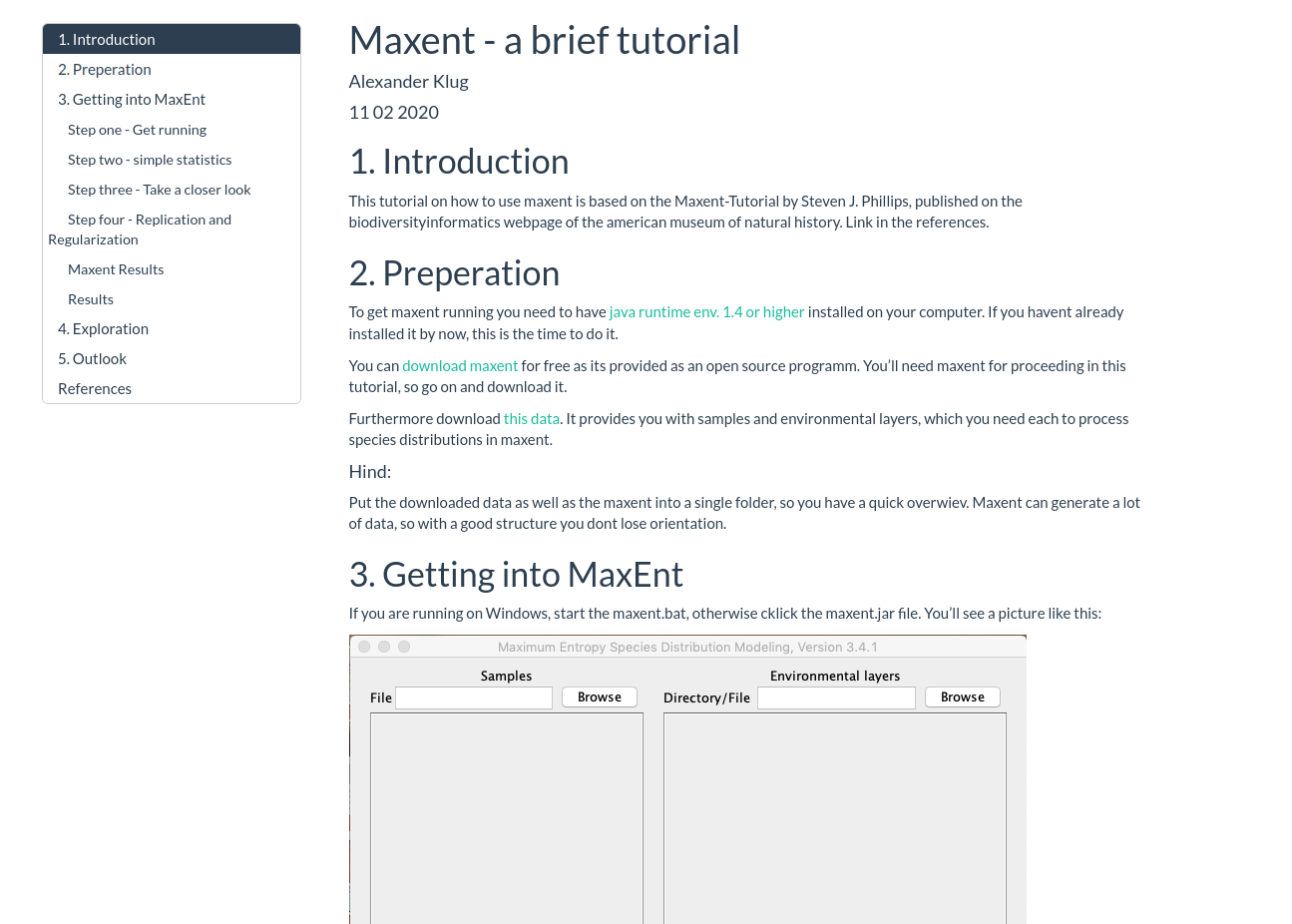Open 5. Outlook in the sidebar

tap(92, 359)
